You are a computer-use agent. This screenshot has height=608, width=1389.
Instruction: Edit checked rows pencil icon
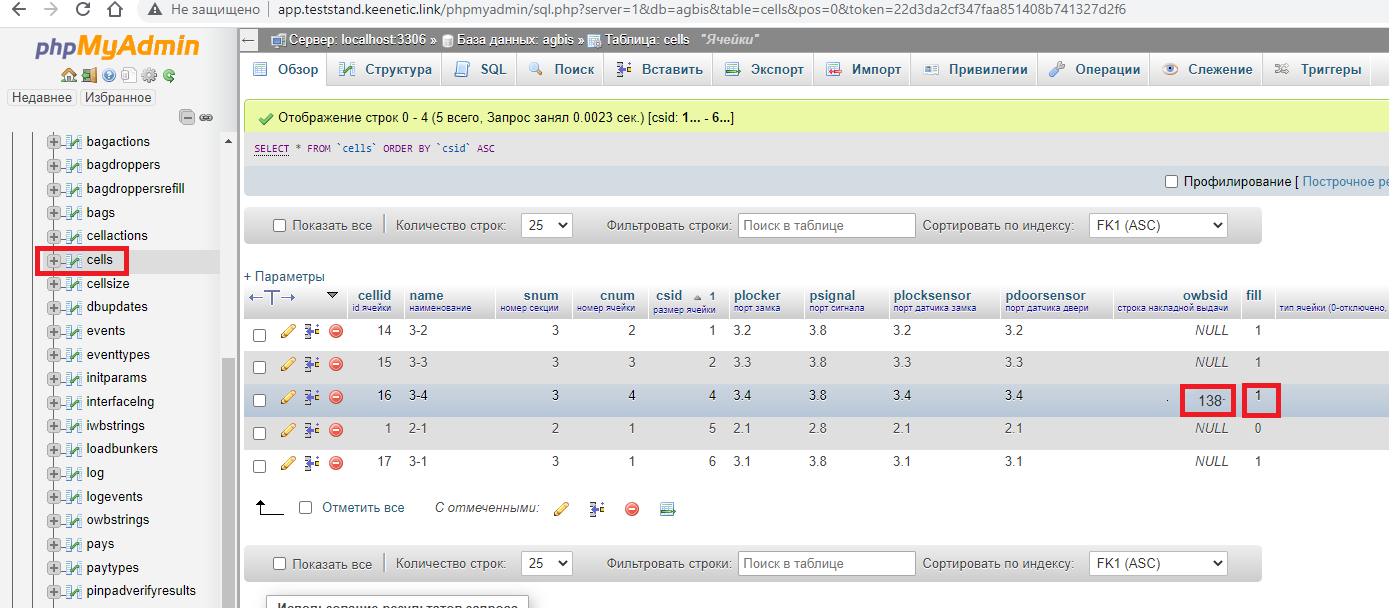pyautogui.click(x=561, y=509)
